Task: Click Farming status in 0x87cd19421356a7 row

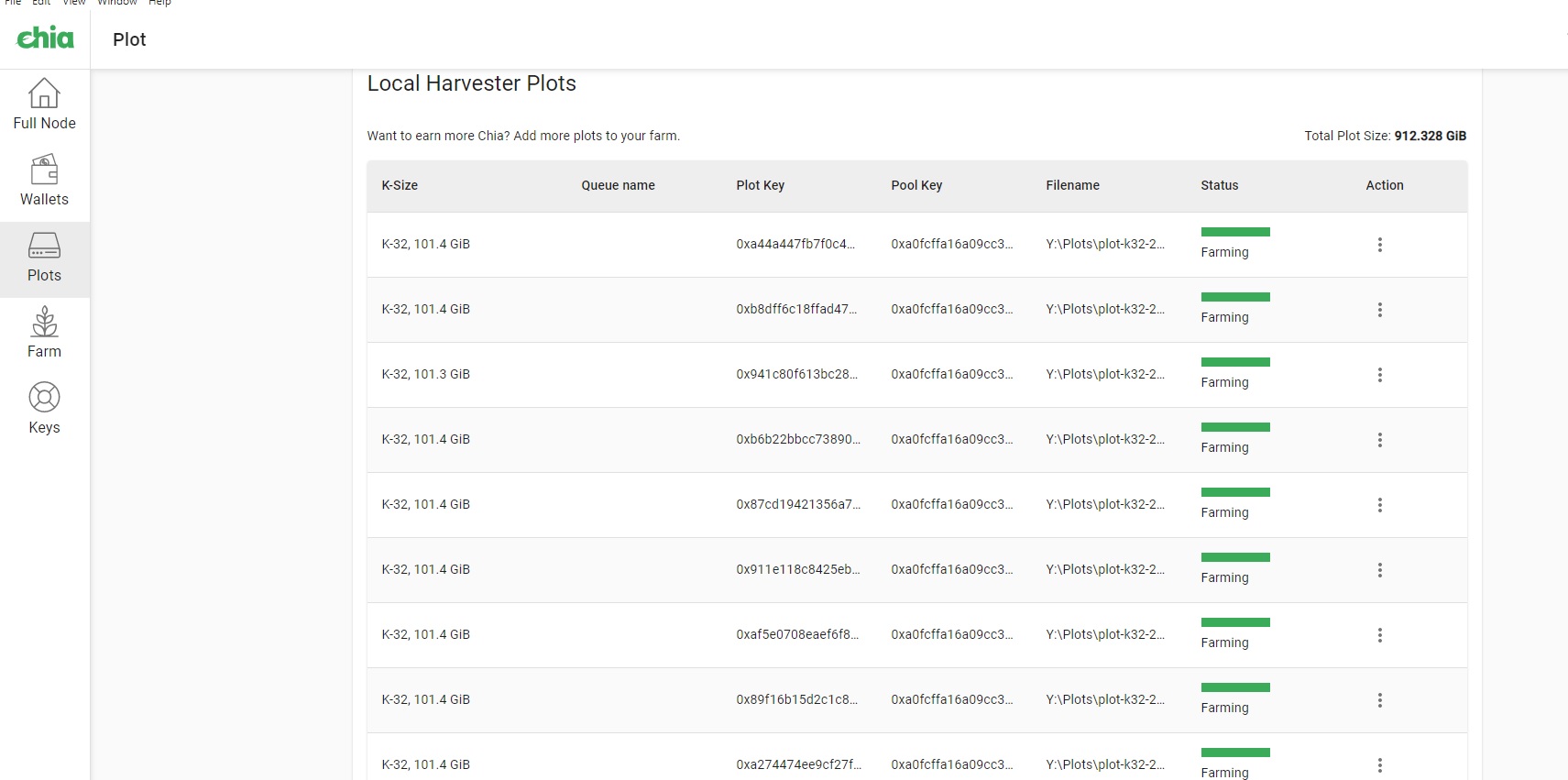Action: click(1224, 512)
